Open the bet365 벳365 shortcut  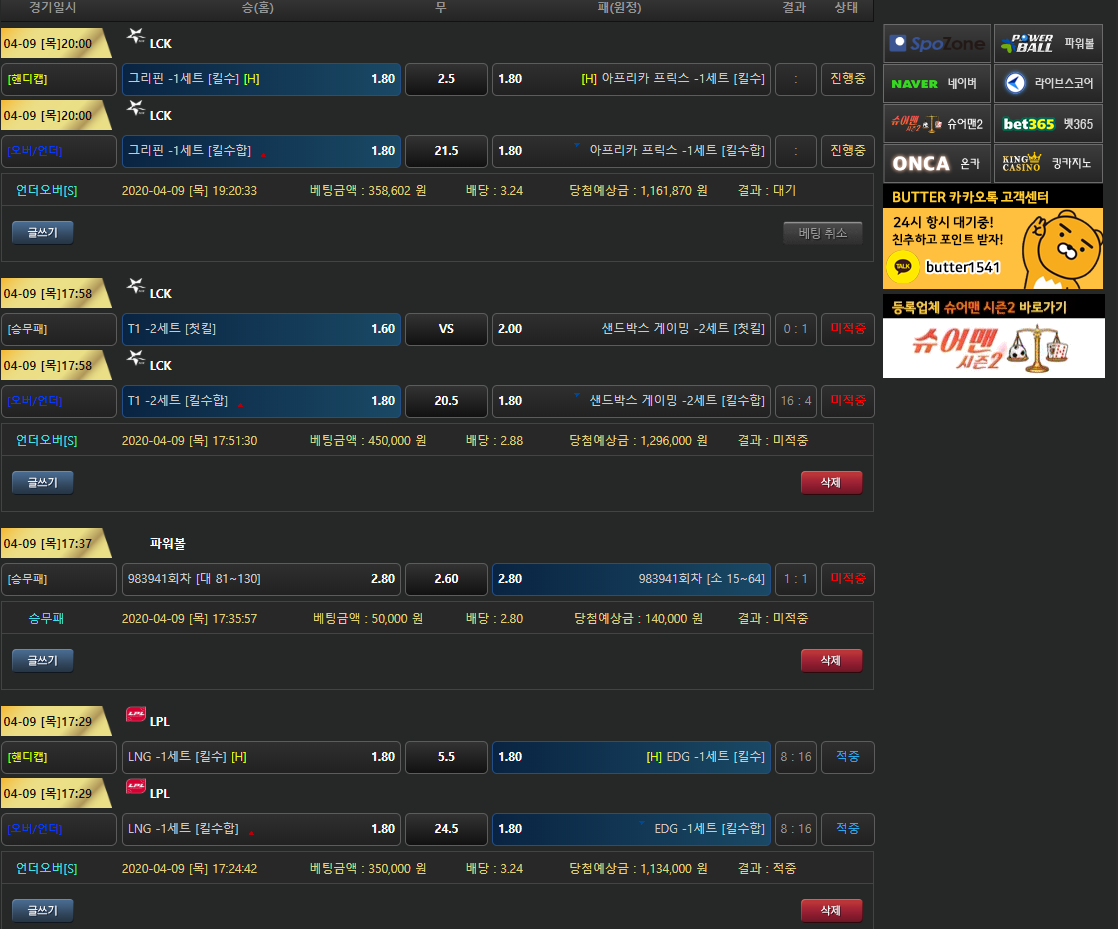(1048, 123)
